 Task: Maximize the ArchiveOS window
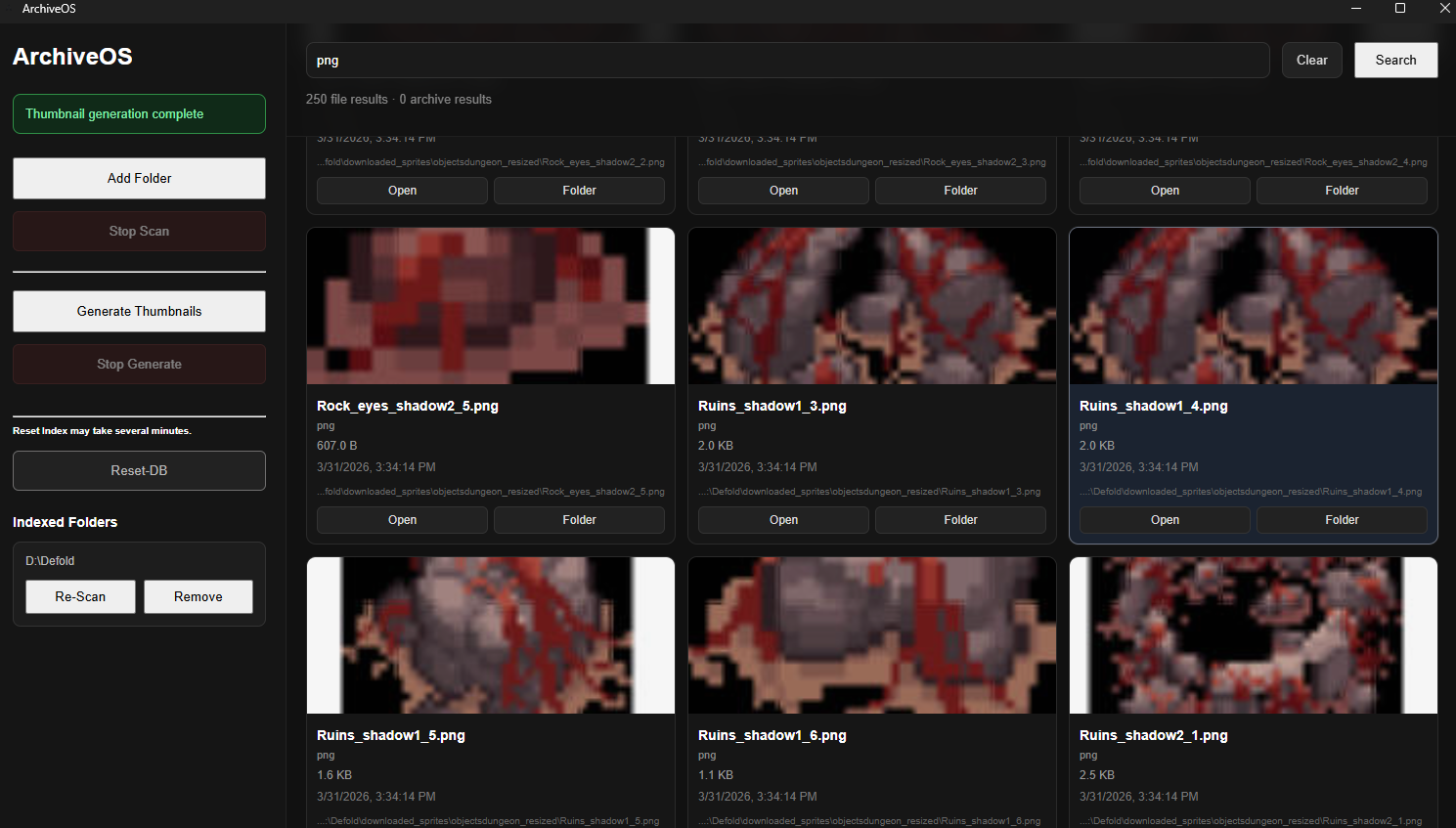[1400, 8]
